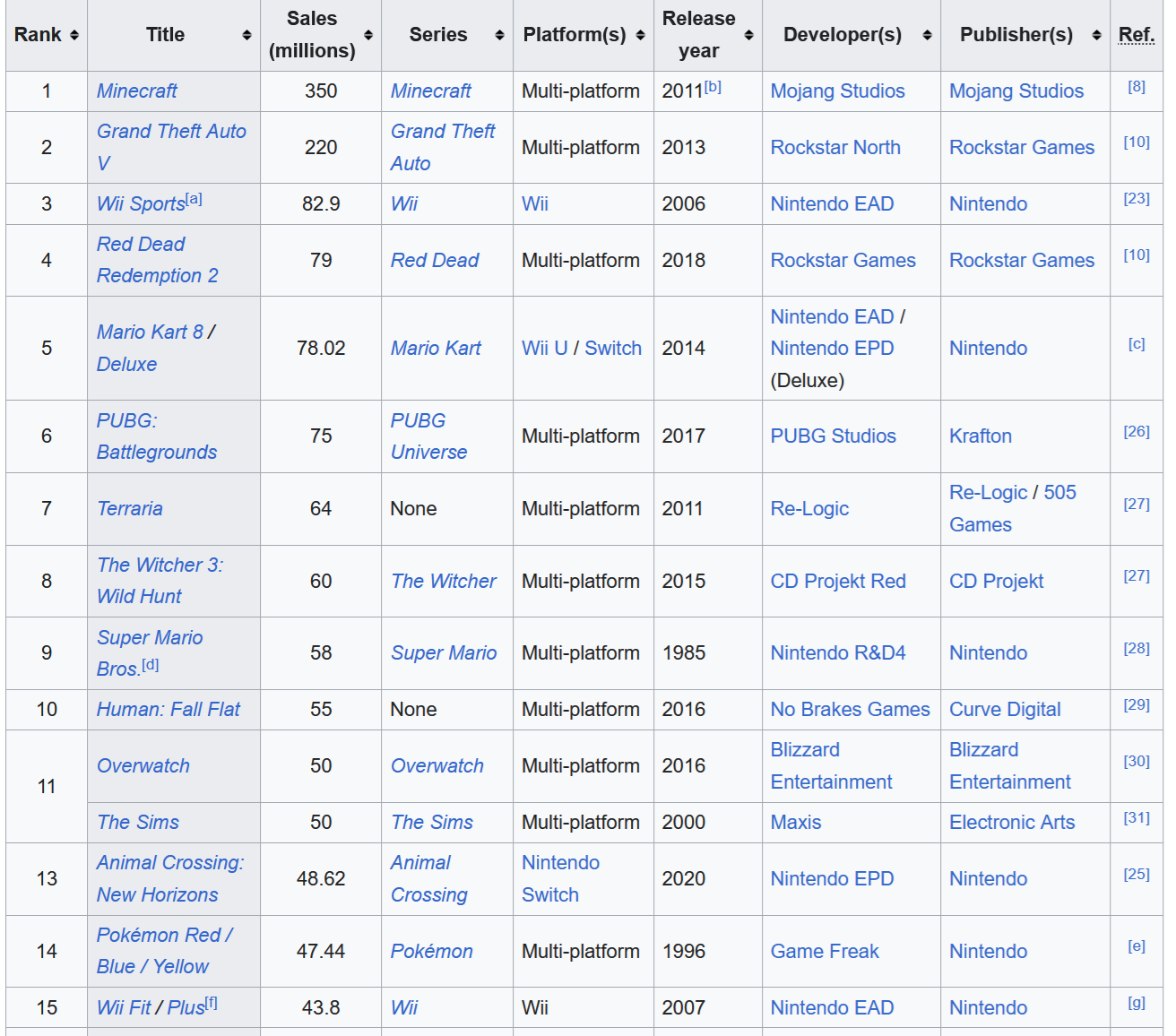
Task: Open the Nintendo R&D4 developer link
Action: (x=838, y=653)
